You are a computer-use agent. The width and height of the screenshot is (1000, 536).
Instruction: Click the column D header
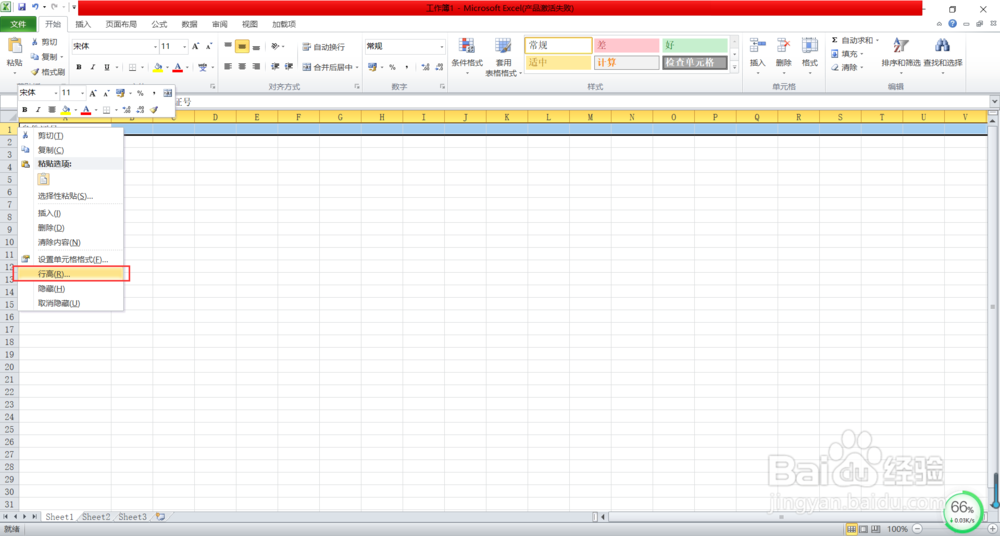click(x=215, y=117)
